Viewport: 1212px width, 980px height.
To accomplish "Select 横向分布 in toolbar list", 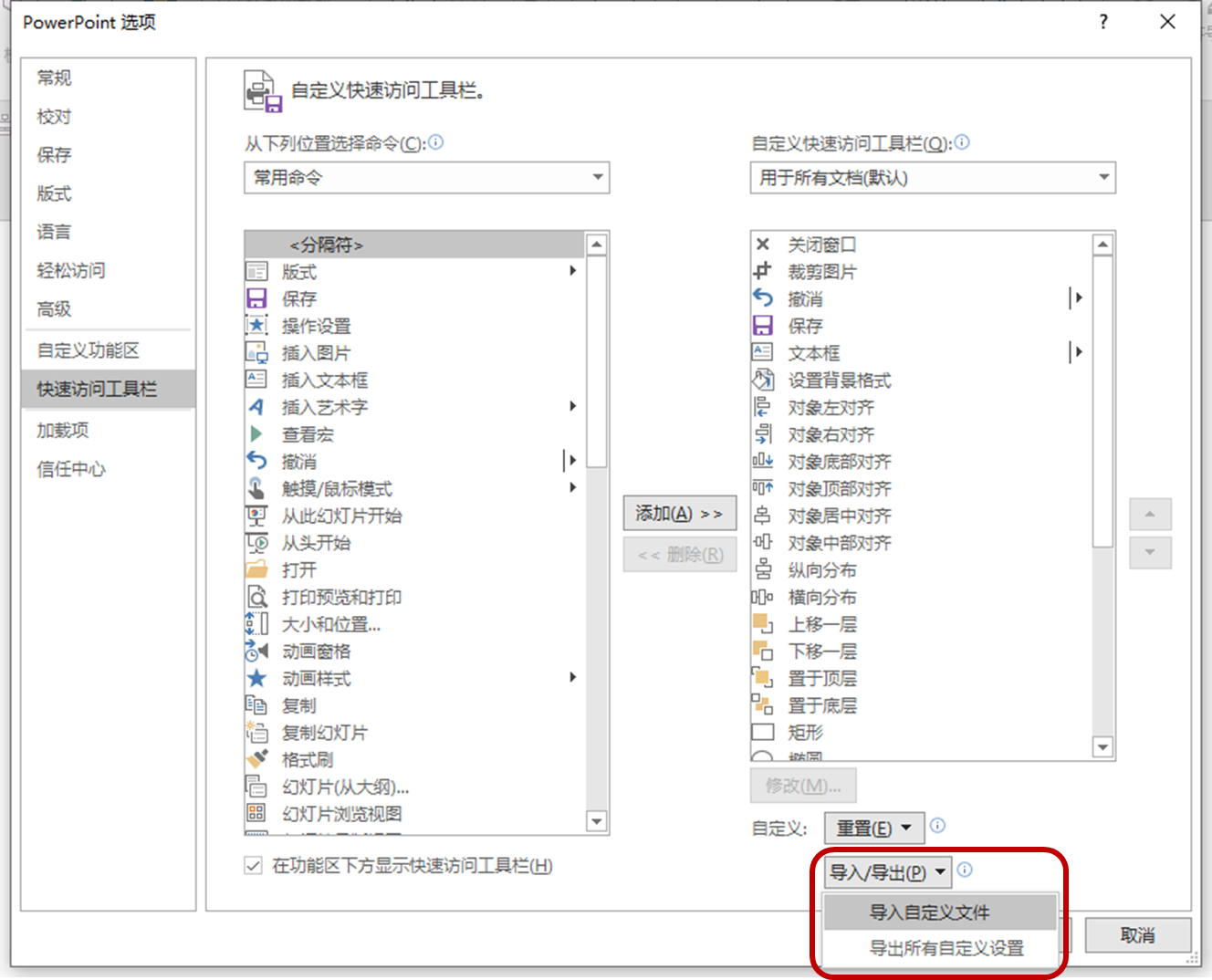I will [x=921, y=597].
